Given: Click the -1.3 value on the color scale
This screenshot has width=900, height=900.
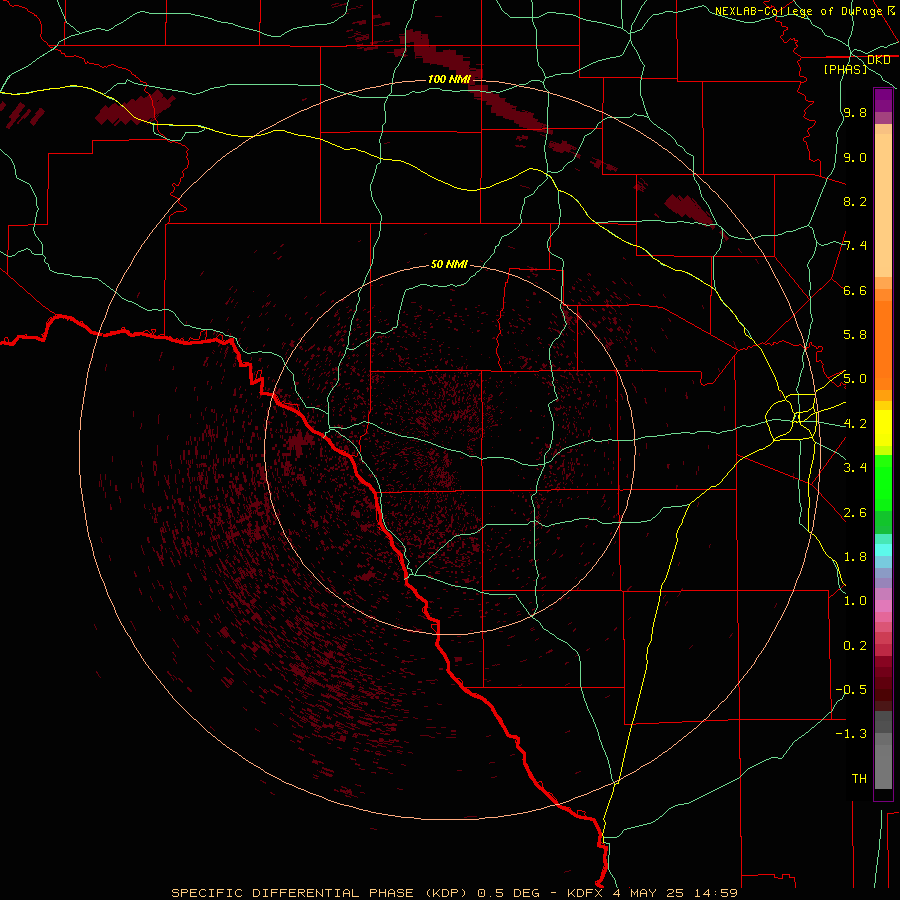Looking at the screenshot, I should [851, 734].
